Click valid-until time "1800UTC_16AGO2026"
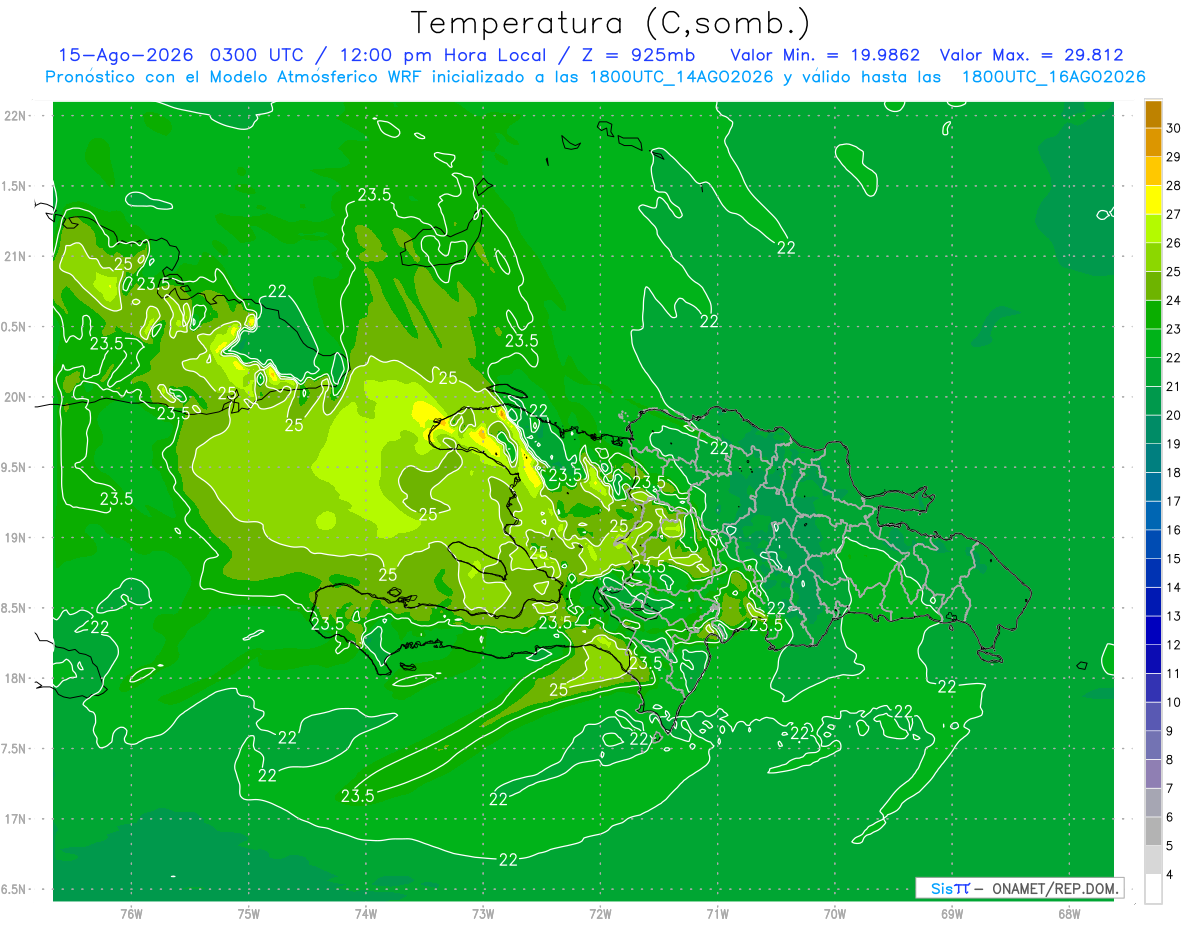The height and width of the screenshot is (927, 1200). 1053,77
